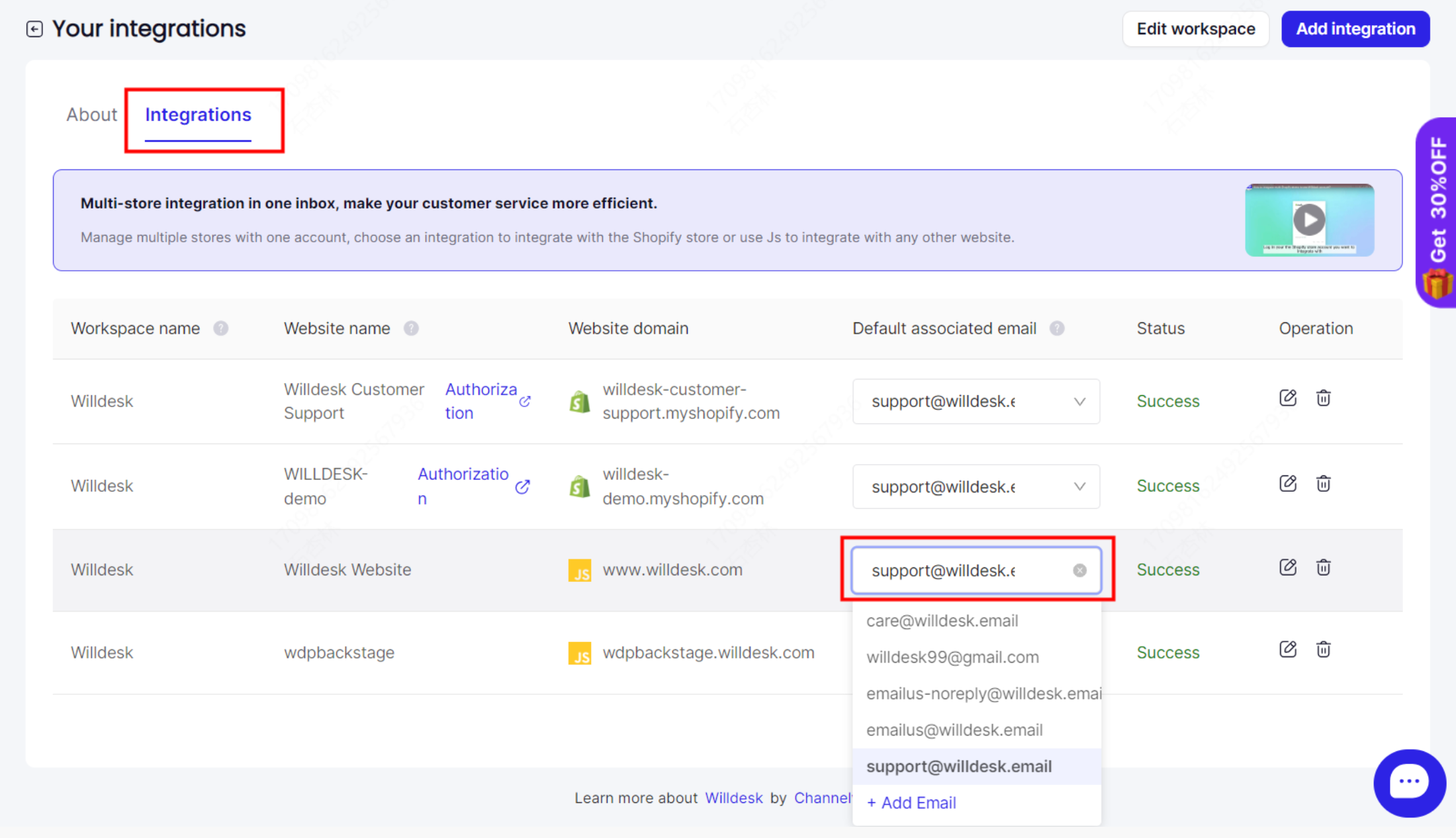The height and width of the screenshot is (838, 1456).
Task: Expand email dropdown for Willdesk Customer Support row
Action: point(976,401)
